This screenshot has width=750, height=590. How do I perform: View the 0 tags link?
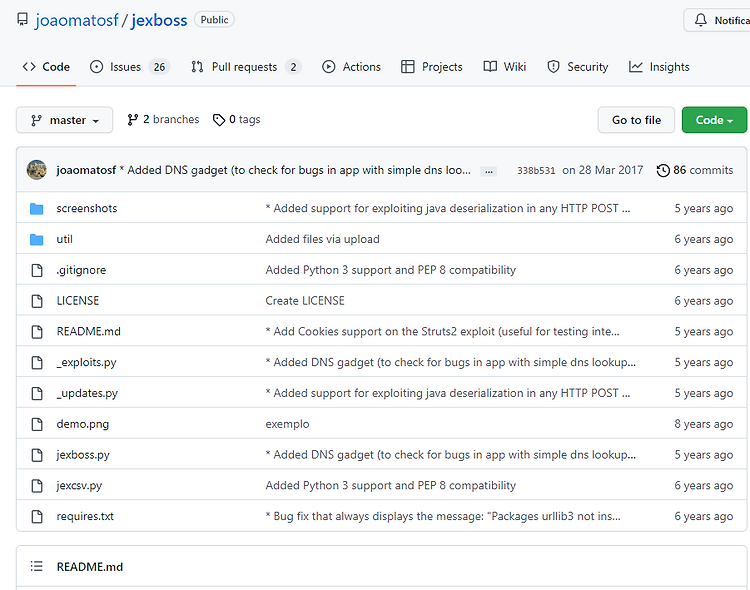click(x=237, y=120)
